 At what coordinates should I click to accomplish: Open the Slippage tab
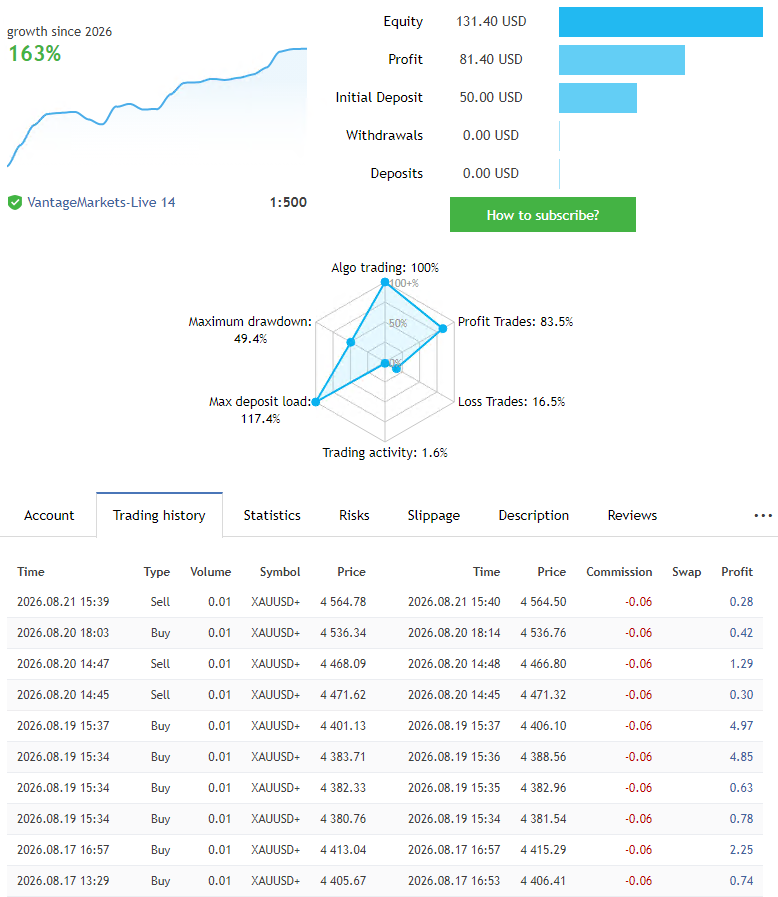[x=434, y=515]
